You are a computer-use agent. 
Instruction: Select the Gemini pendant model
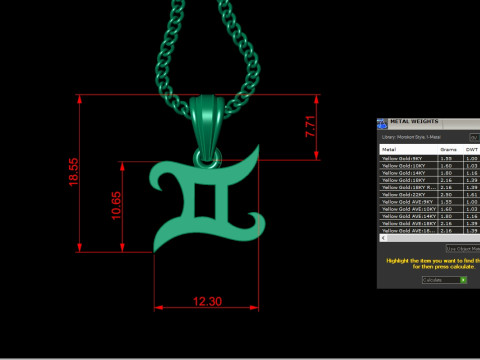207,200
